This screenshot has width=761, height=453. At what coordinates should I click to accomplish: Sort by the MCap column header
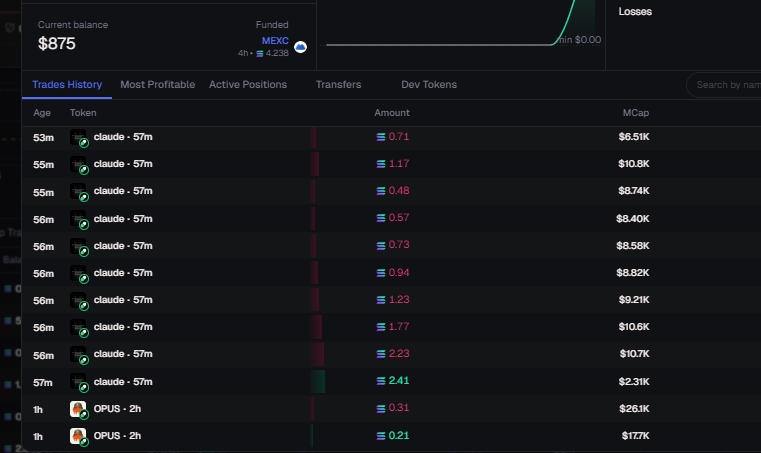(x=636, y=113)
